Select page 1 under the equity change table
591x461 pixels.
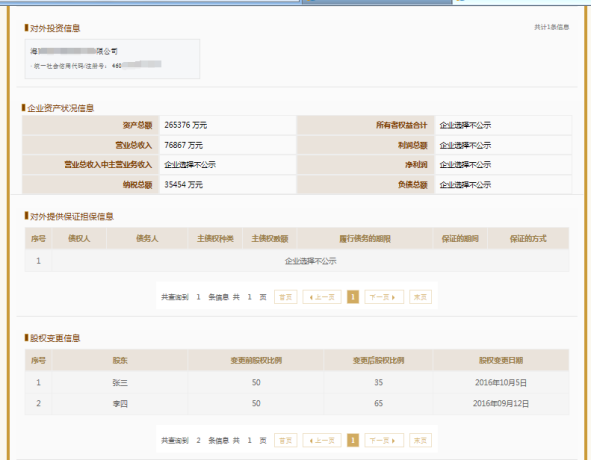(353, 440)
